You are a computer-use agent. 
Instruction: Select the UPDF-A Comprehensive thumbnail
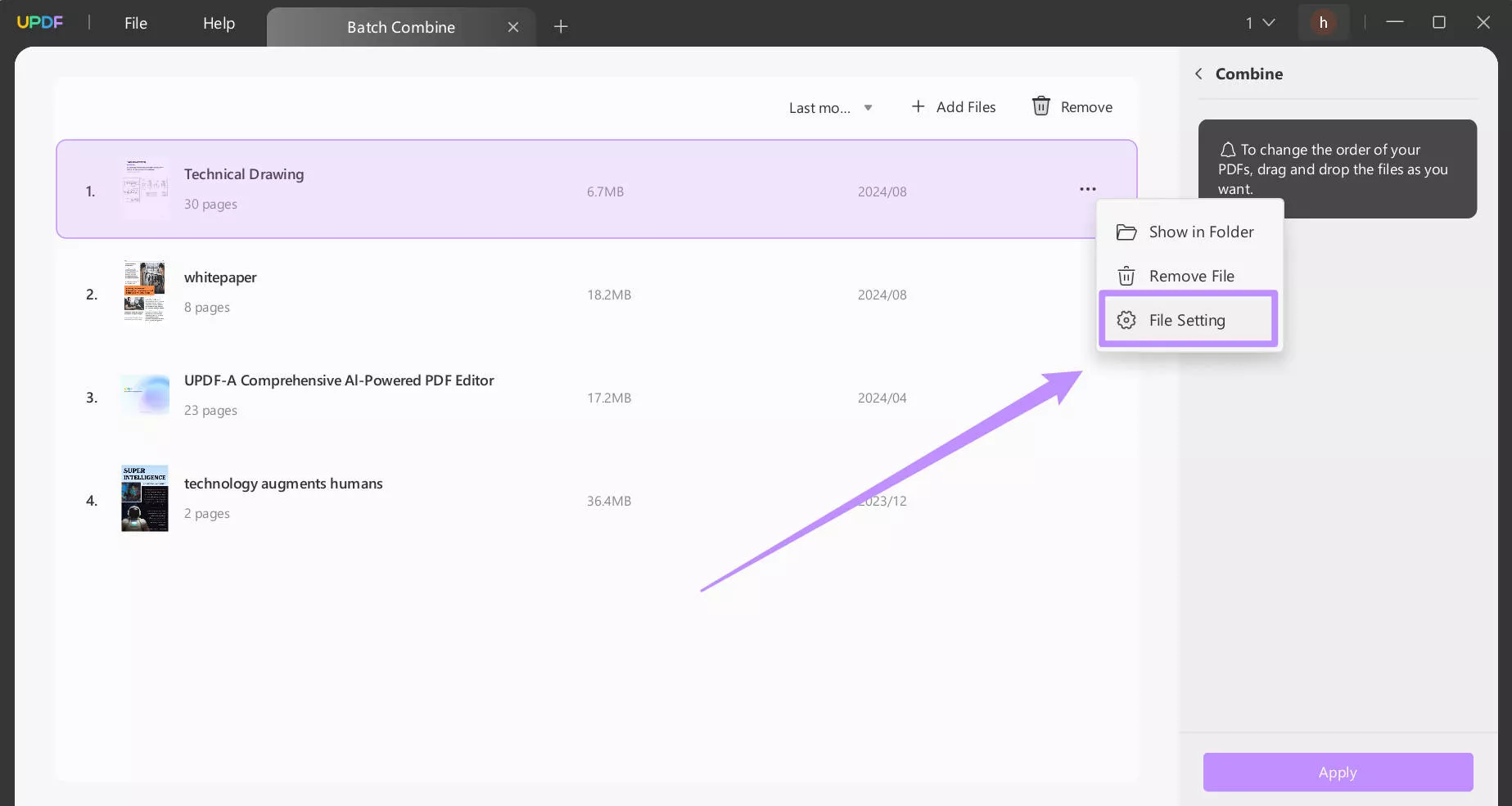pos(145,395)
